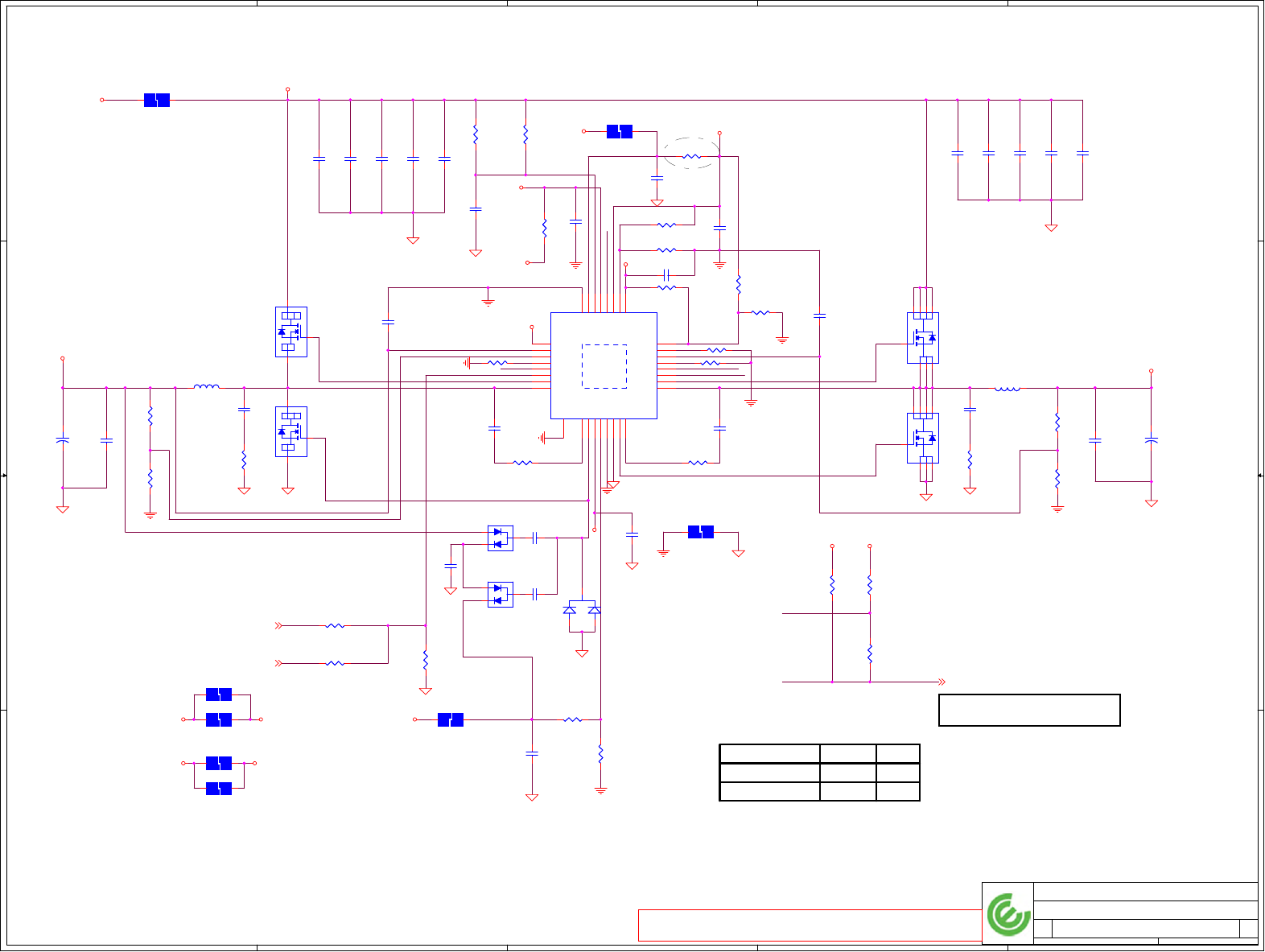Select the central IC with dashed inner box
The height and width of the screenshot is (952, 1265).
(604, 365)
